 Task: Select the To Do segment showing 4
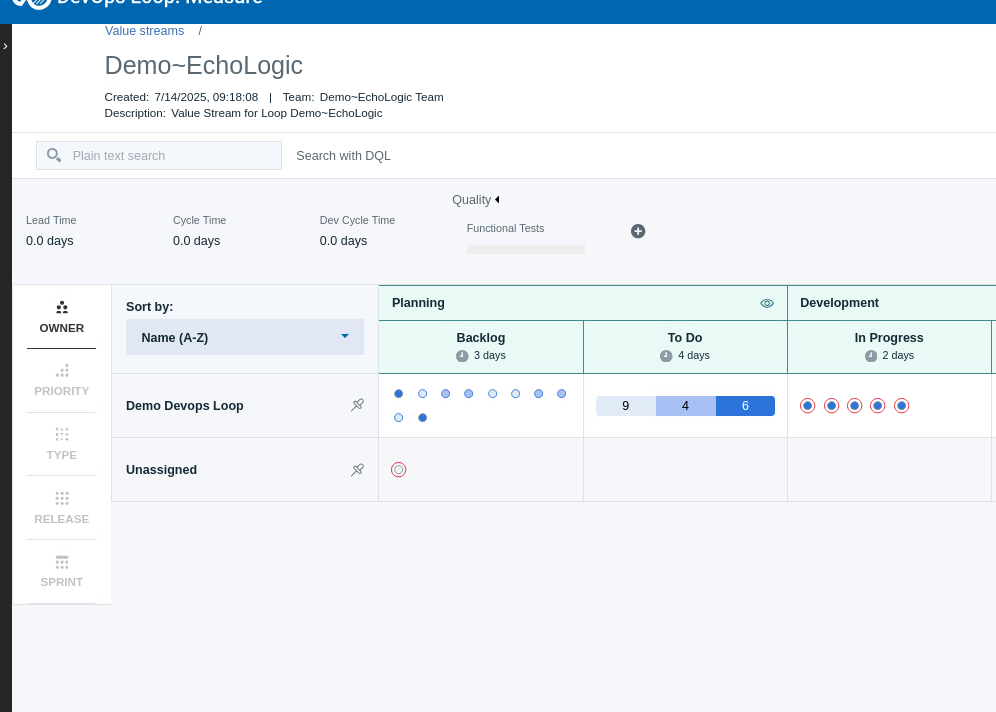pos(685,406)
